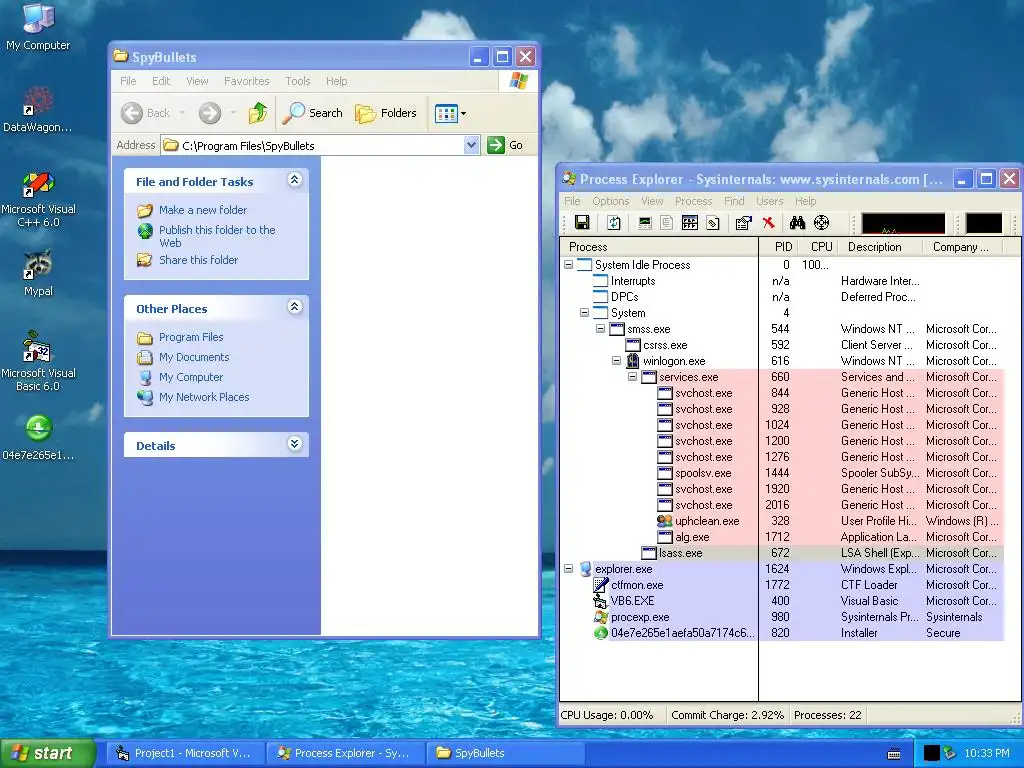
Task: Open Program Files in Other Places
Action: pyautogui.click(x=191, y=337)
